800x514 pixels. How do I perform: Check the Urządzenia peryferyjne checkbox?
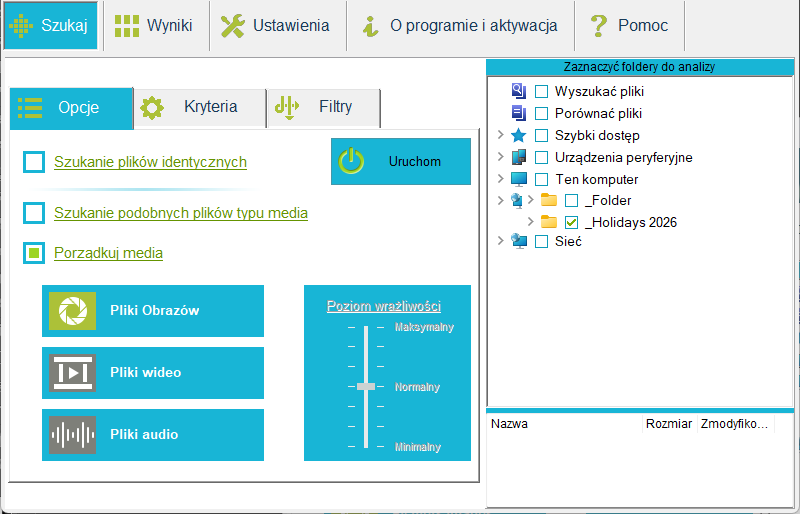coord(541,157)
